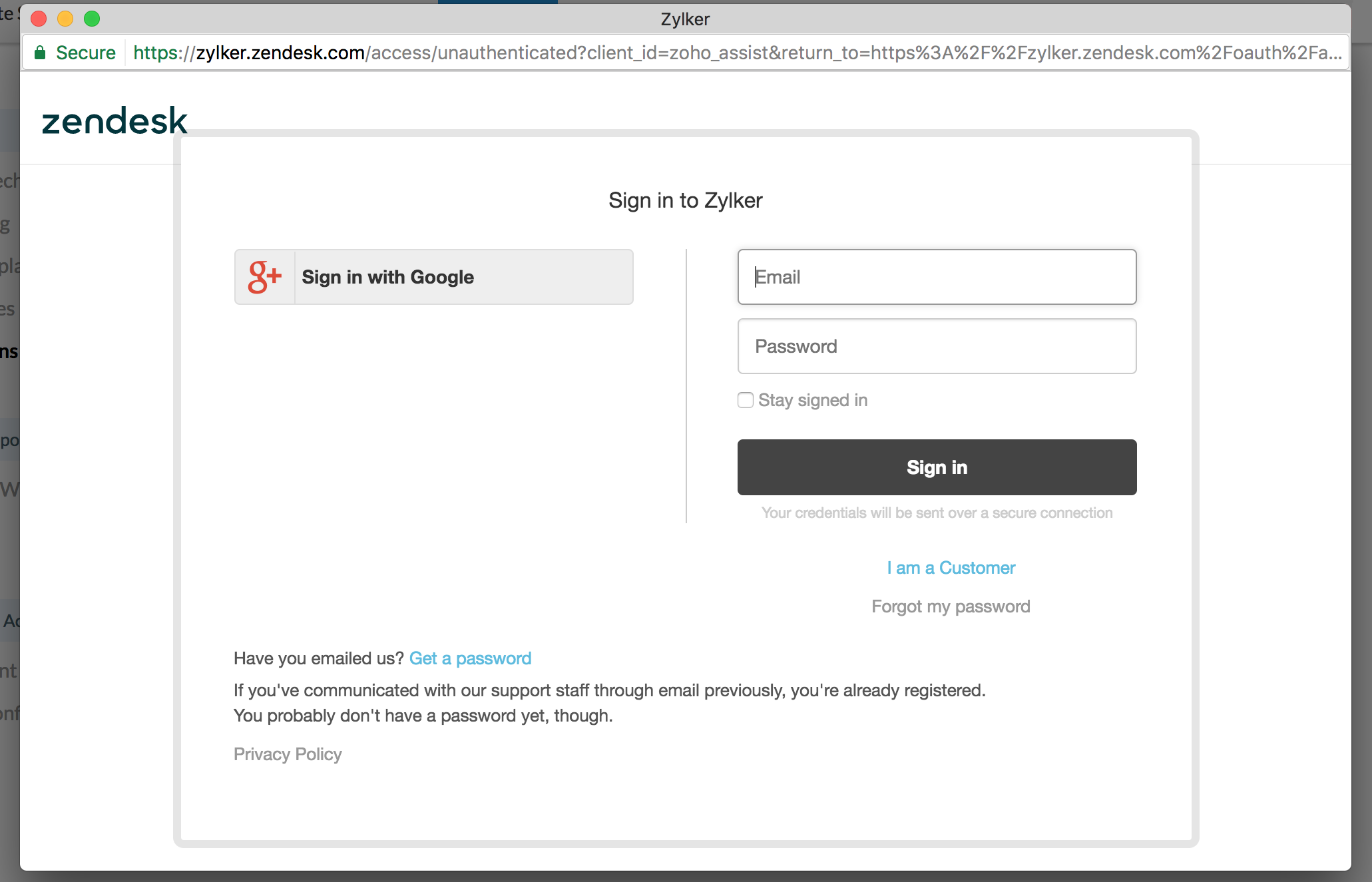The width and height of the screenshot is (1372, 882).
Task: Click the Zylker window title bar
Action: point(685,19)
